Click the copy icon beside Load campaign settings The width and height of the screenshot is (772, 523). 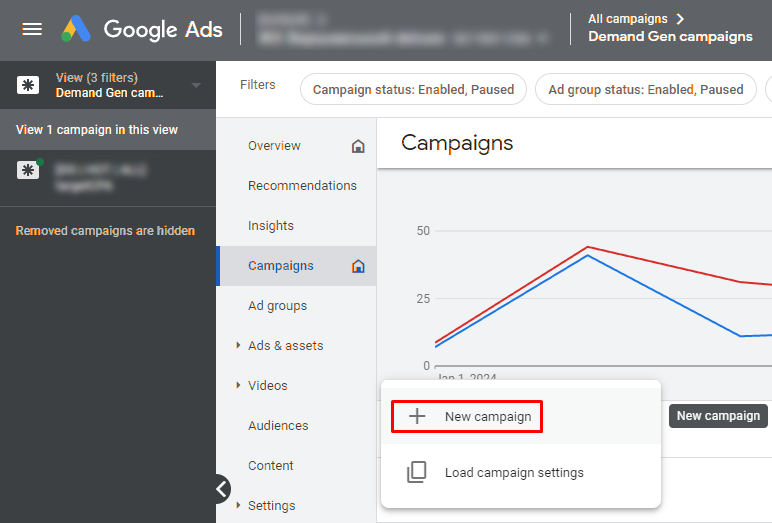pos(417,472)
